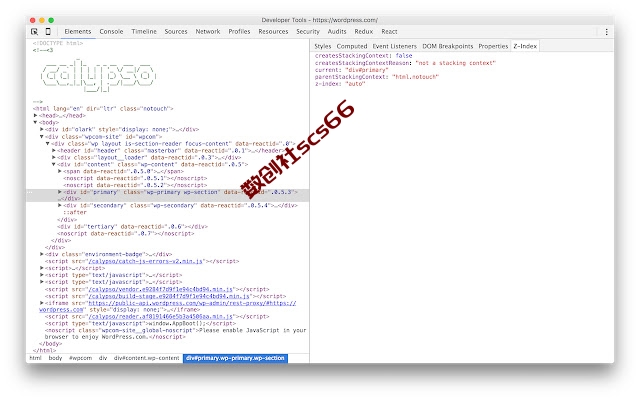Open the Resources panel tab

[x=273, y=31]
